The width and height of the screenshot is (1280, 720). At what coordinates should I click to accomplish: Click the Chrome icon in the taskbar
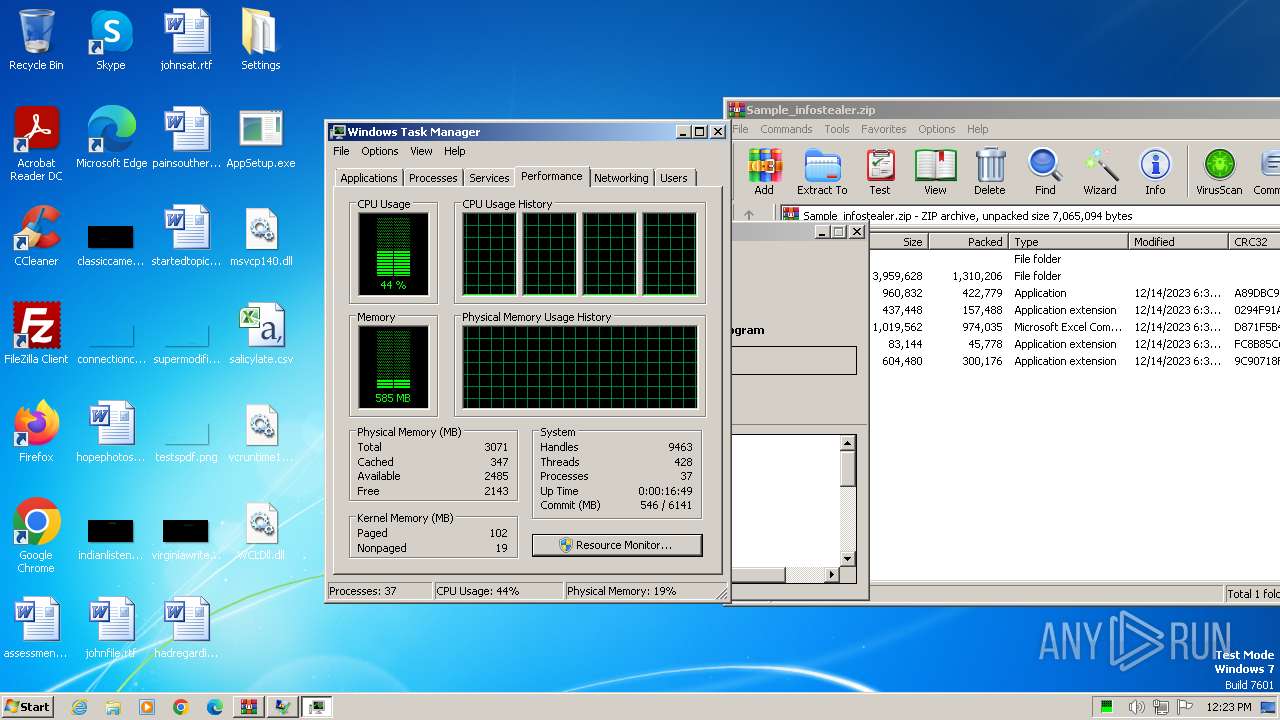coord(180,707)
